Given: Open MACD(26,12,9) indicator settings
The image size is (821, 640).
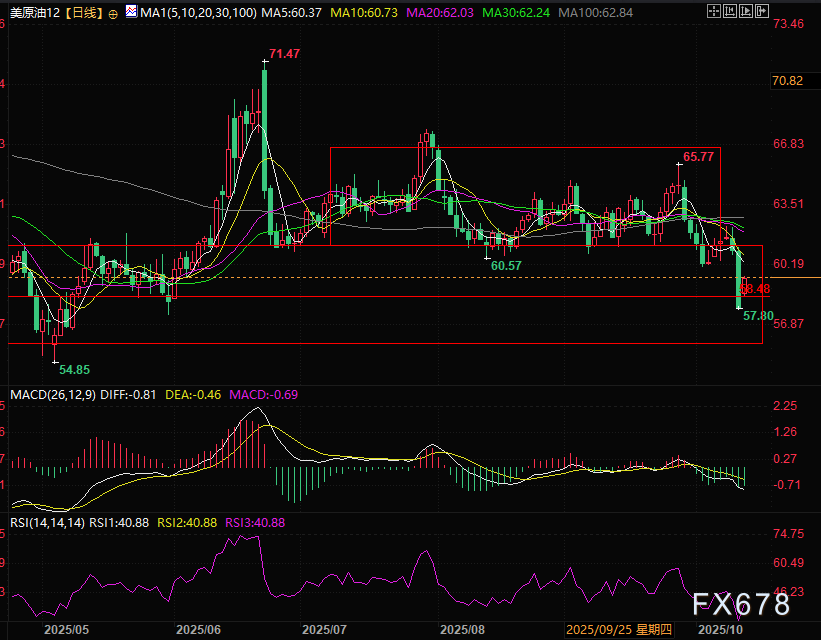Looking at the screenshot, I should tap(52, 395).
